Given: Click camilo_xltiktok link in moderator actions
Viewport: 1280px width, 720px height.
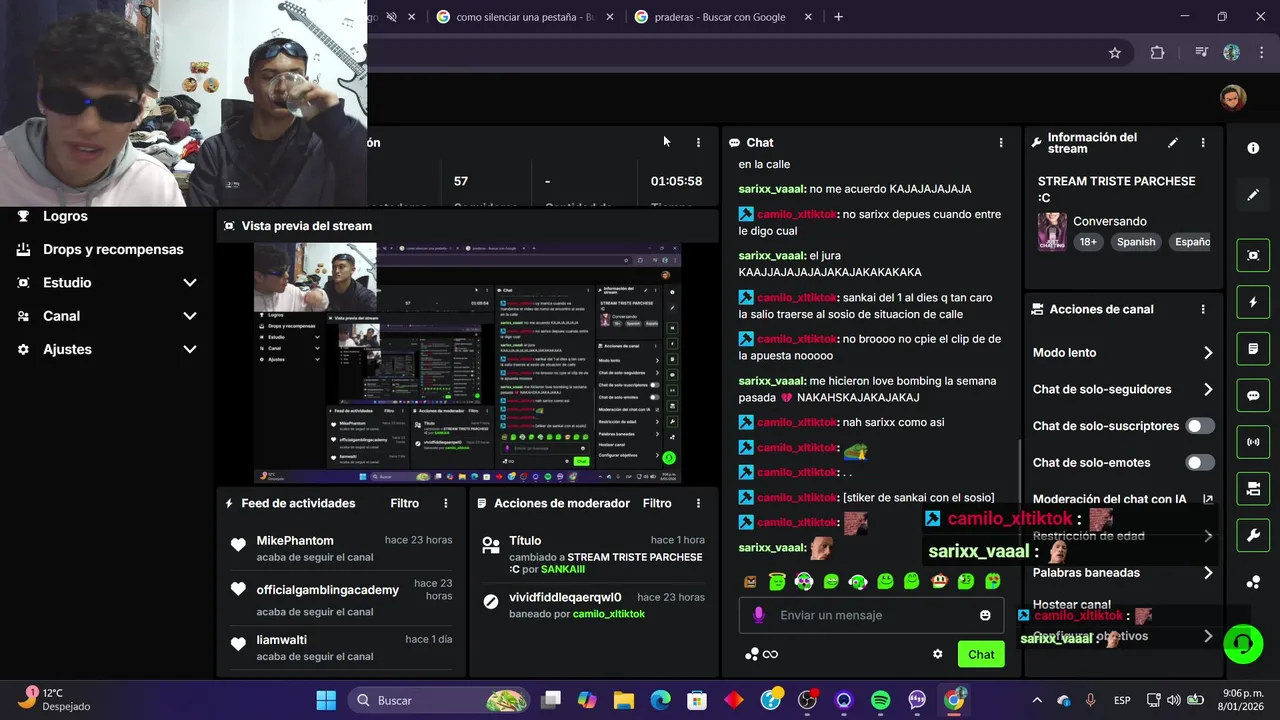Looking at the screenshot, I should coord(609,614).
